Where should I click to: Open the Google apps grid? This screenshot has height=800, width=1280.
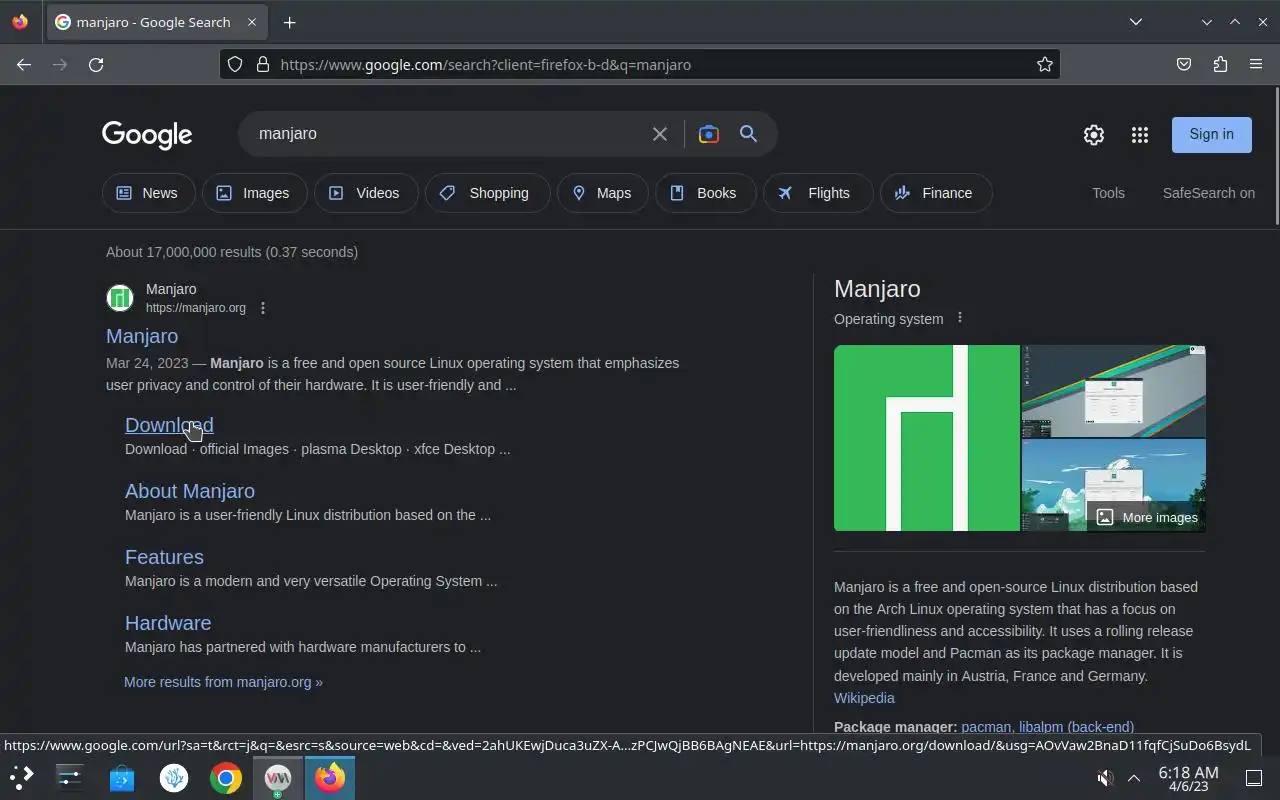[x=1140, y=135]
